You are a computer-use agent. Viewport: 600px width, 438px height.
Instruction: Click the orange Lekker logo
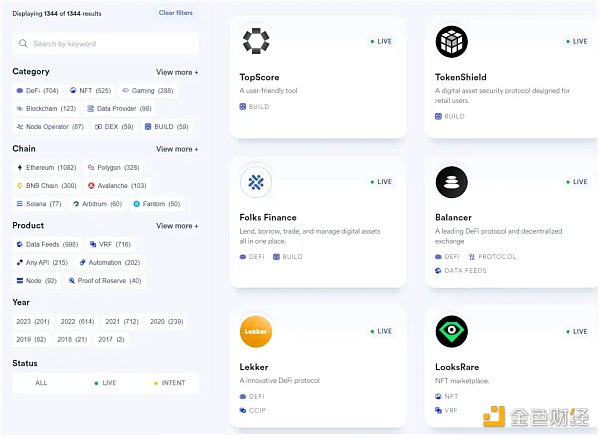[256, 331]
